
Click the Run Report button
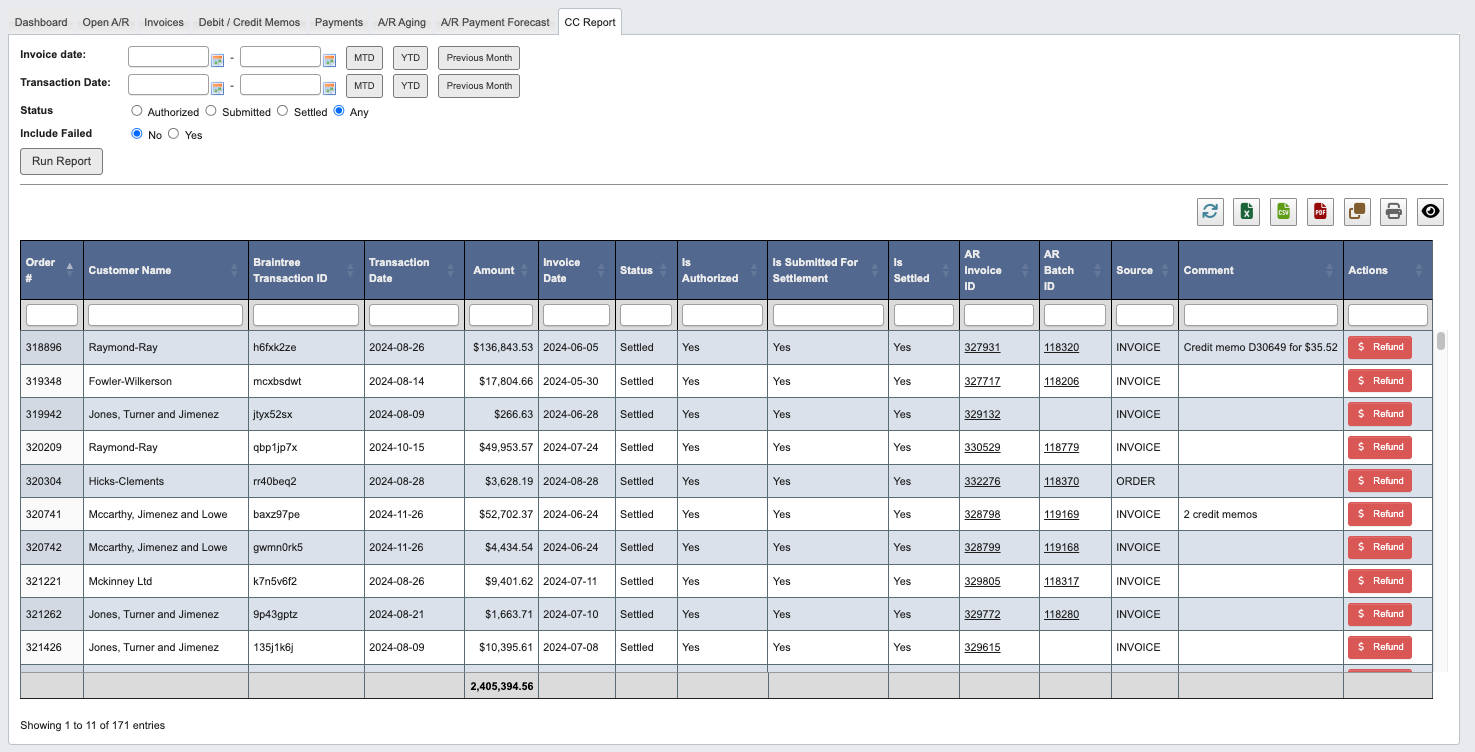coord(61,161)
